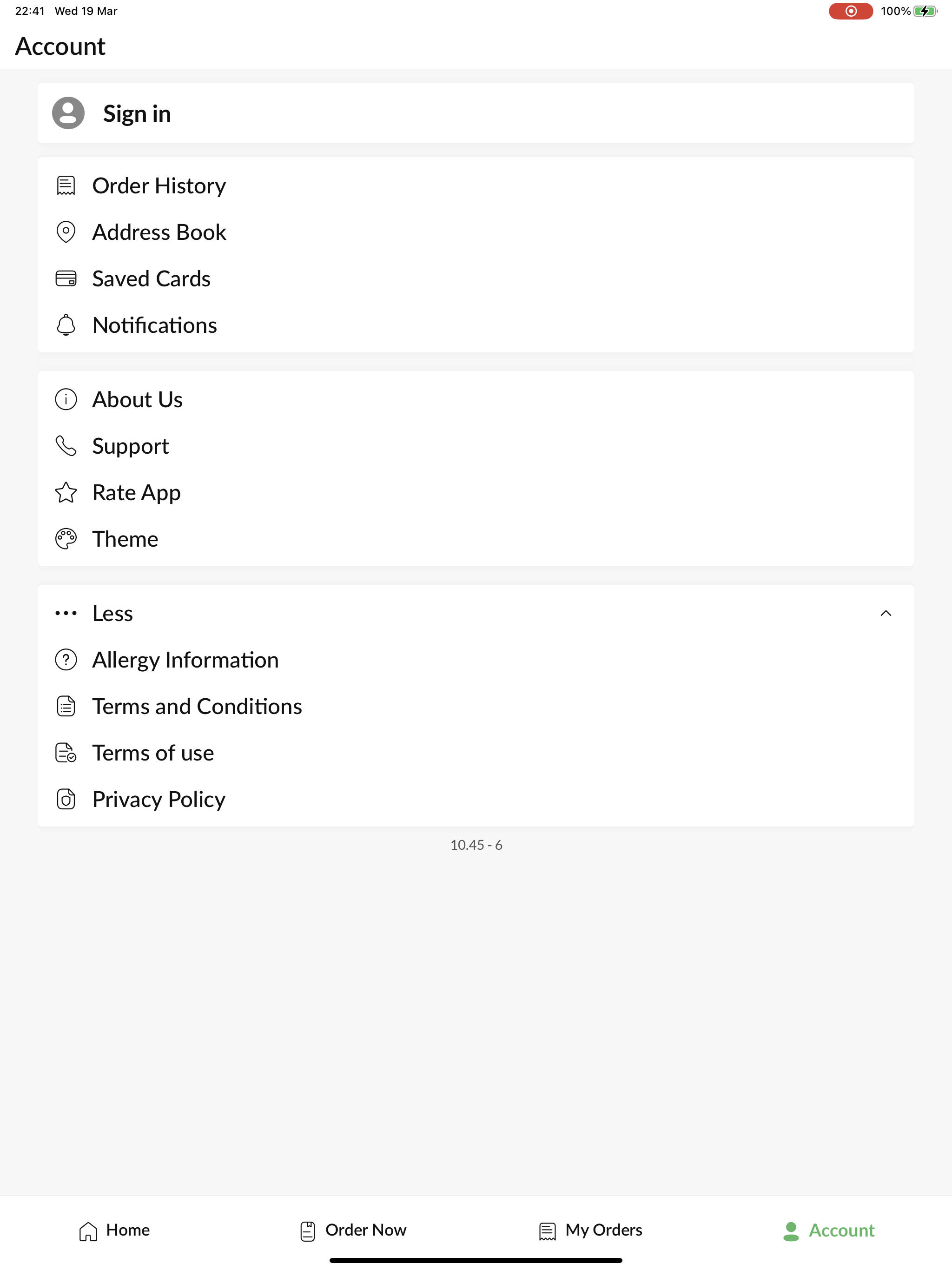
Task: Tap the profile avatar beside Sign in
Action: [x=68, y=113]
